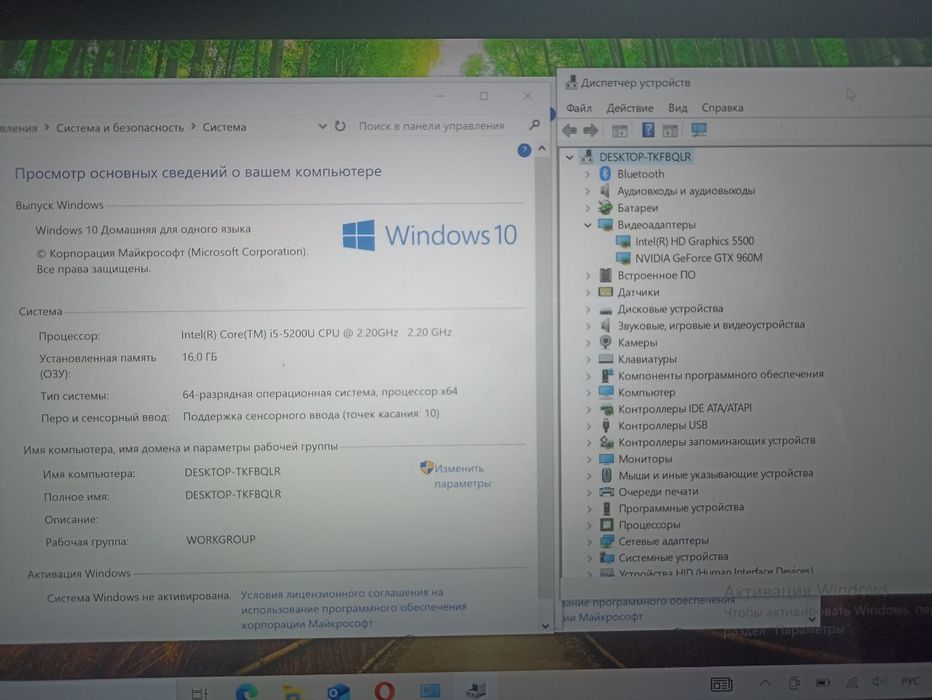The image size is (932, 700).
Task: Click the network icon in system tray
Action: (852, 683)
